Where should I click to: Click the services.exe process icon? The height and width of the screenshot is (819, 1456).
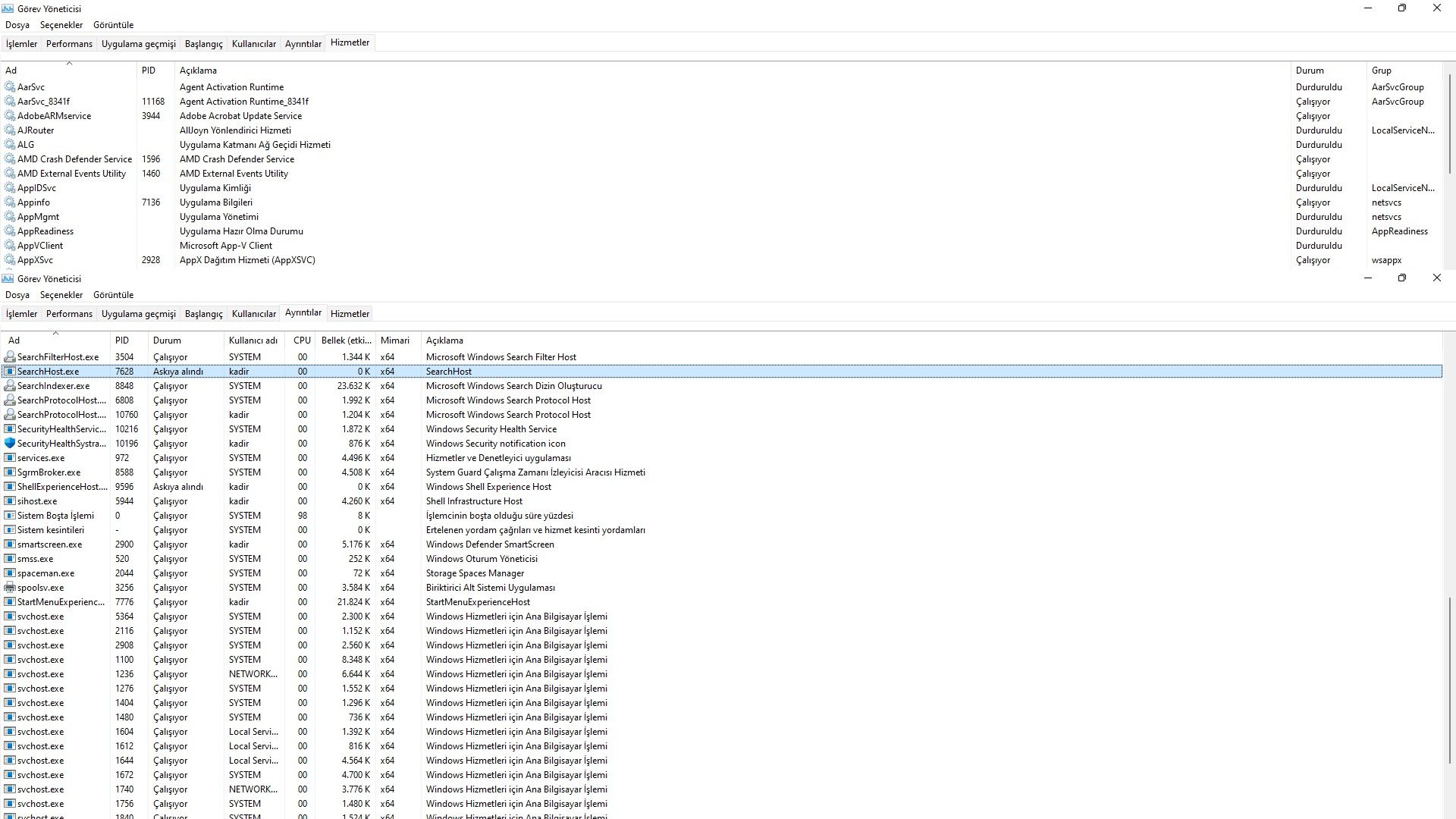point(10,458)
